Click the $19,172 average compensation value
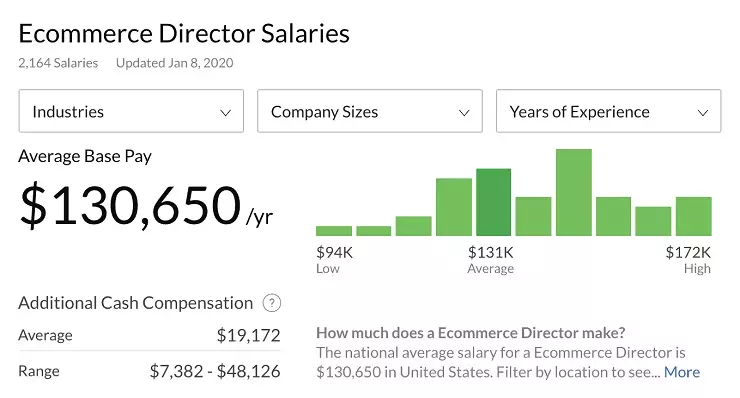The image size is (740, 398). (x=248, y=335)
